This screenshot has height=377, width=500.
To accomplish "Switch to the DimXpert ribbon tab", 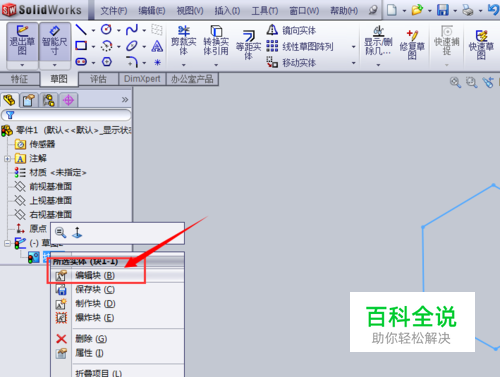I will pyautogui.click(x=142, y=79).
